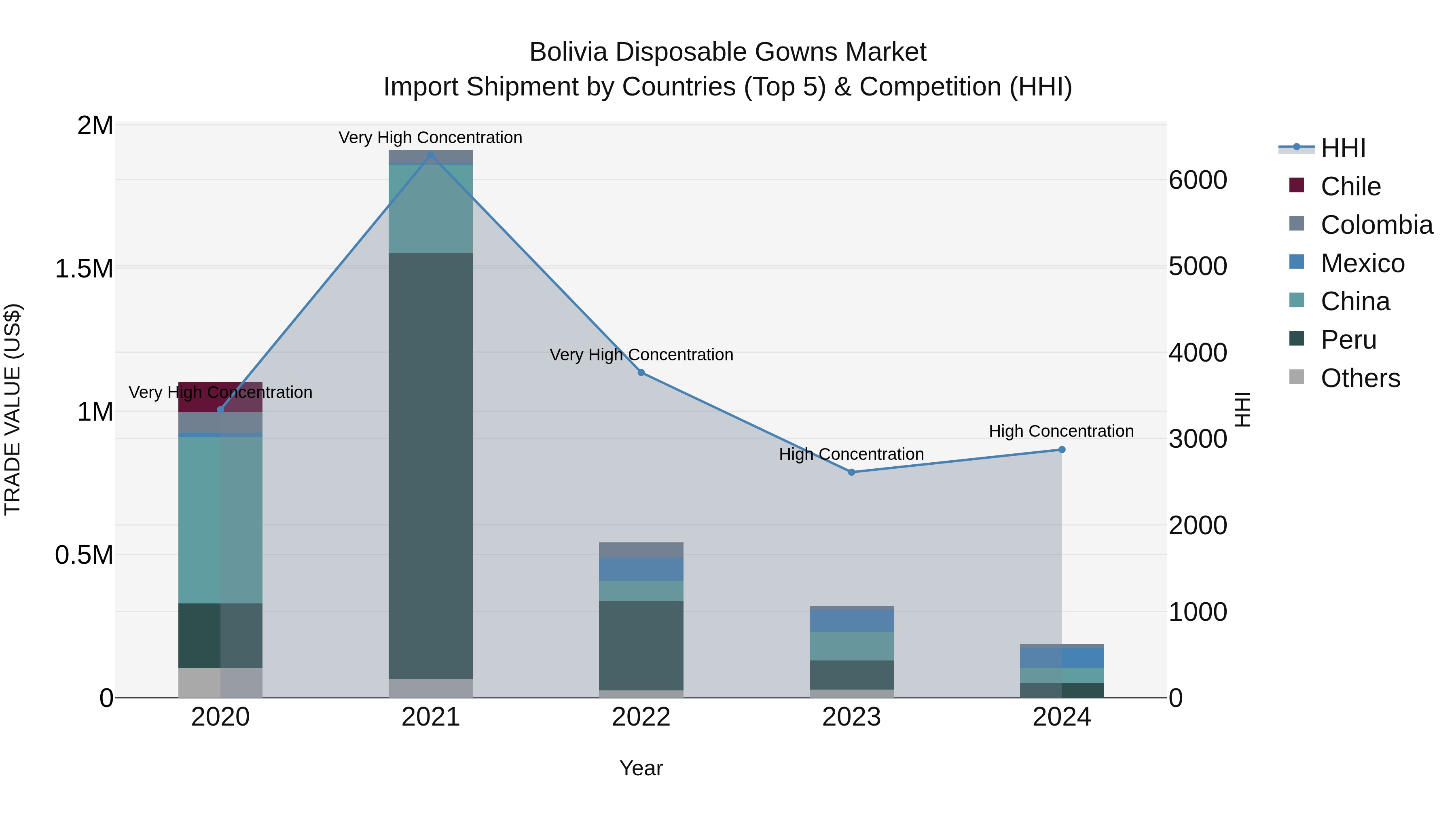Screen dimensions: 1456x819
Task: Select the Others segment in the 2020 bar
Action: 220,683
